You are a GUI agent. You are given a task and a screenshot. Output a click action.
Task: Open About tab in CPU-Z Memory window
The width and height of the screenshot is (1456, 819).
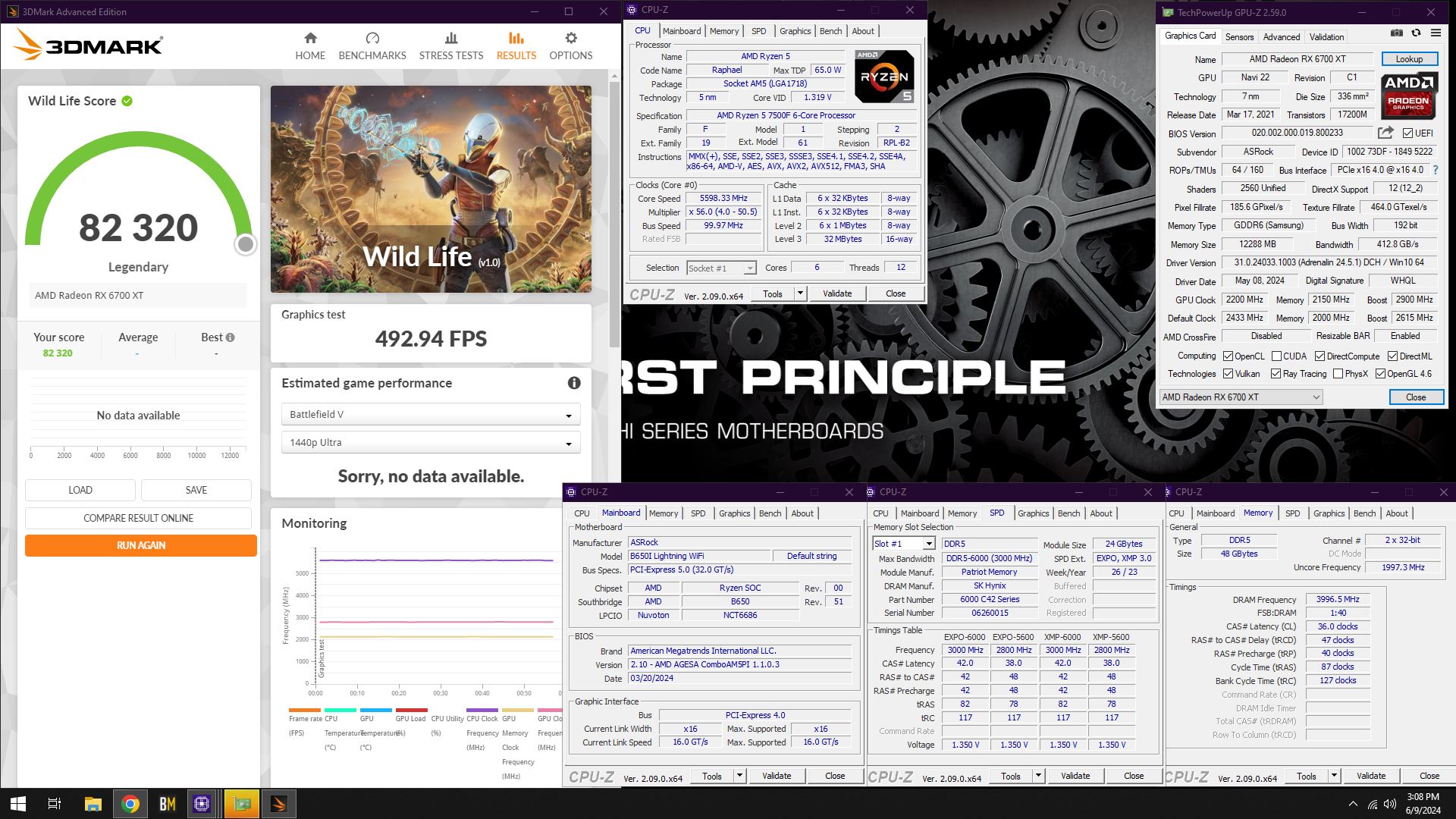pos(1397,513)
